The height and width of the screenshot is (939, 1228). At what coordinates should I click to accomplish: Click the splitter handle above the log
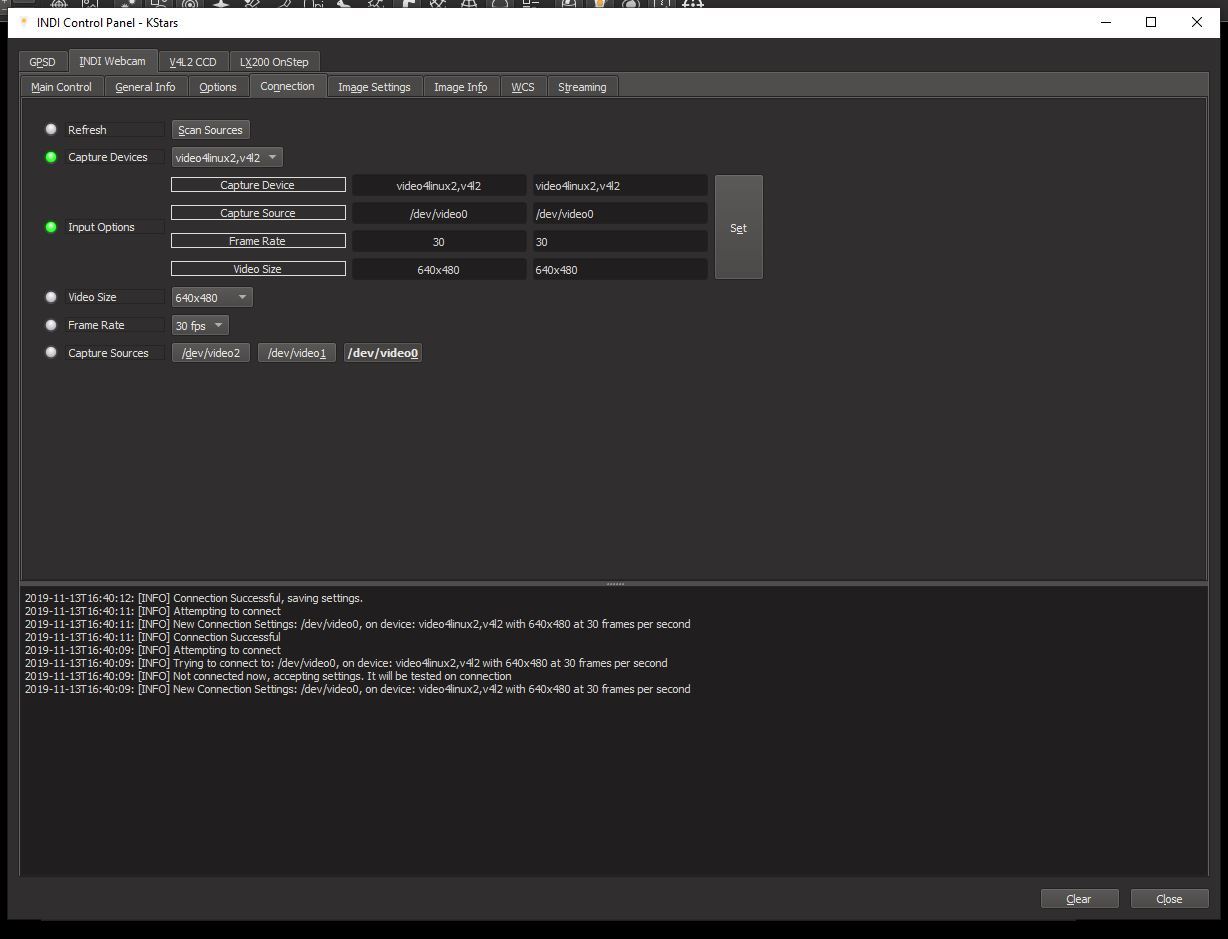(614, 584)
